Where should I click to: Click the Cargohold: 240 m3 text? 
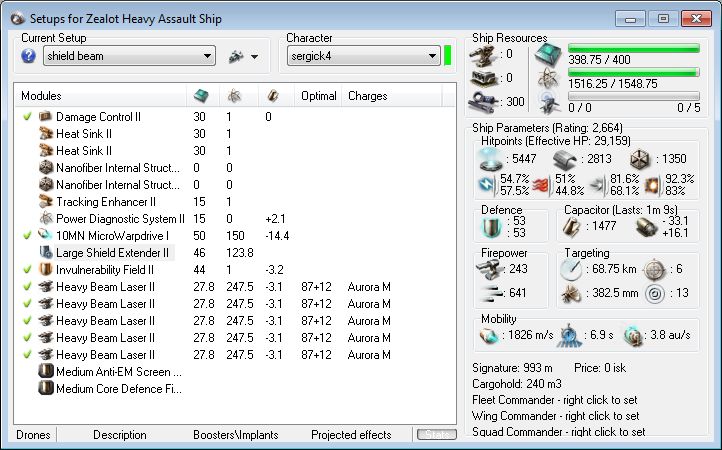[x=517, y=384]
